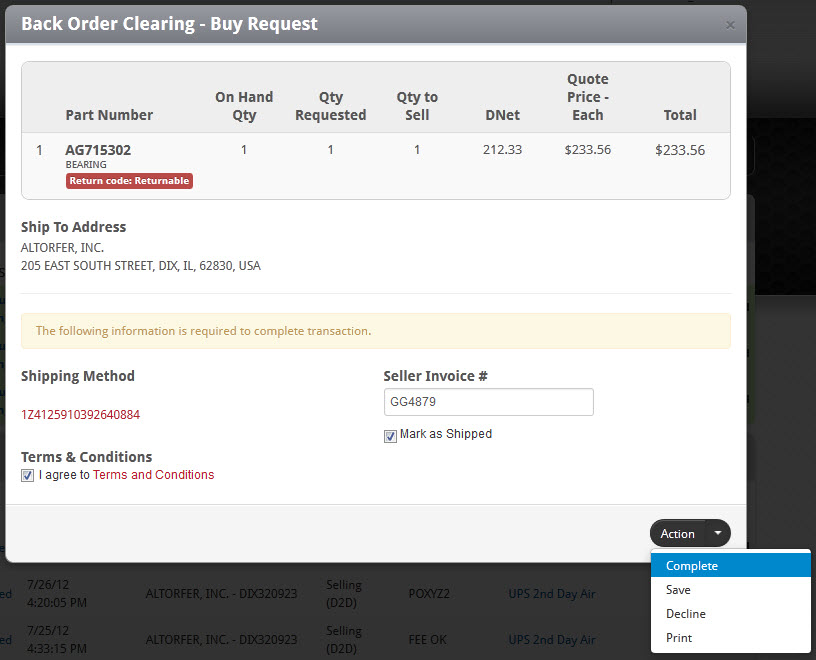Uncheck the Mark as Shipped checkbox
This screenshot has height=660, width=816.
tap(390, 436)
